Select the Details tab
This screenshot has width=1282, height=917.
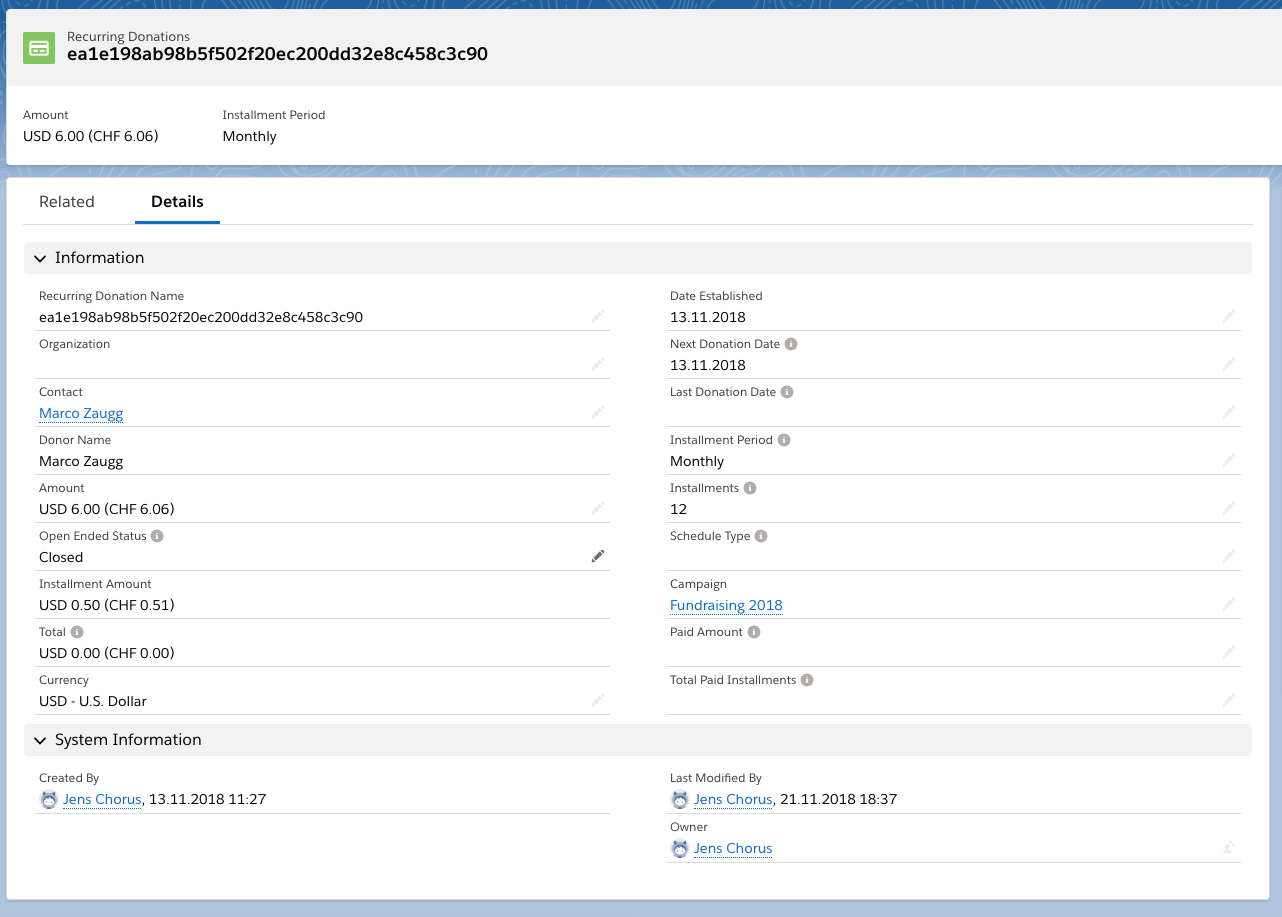coord(177,202)
